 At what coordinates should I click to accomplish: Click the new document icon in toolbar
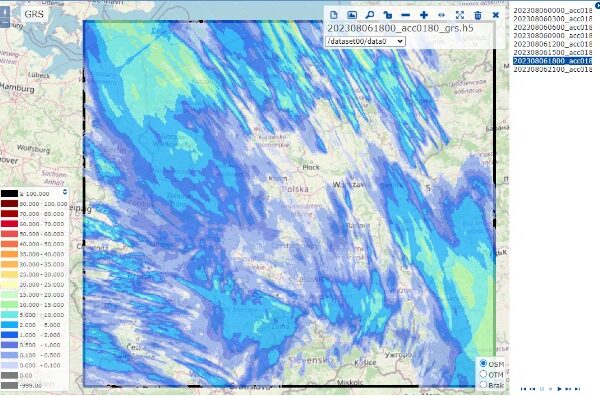pos(334,15)
